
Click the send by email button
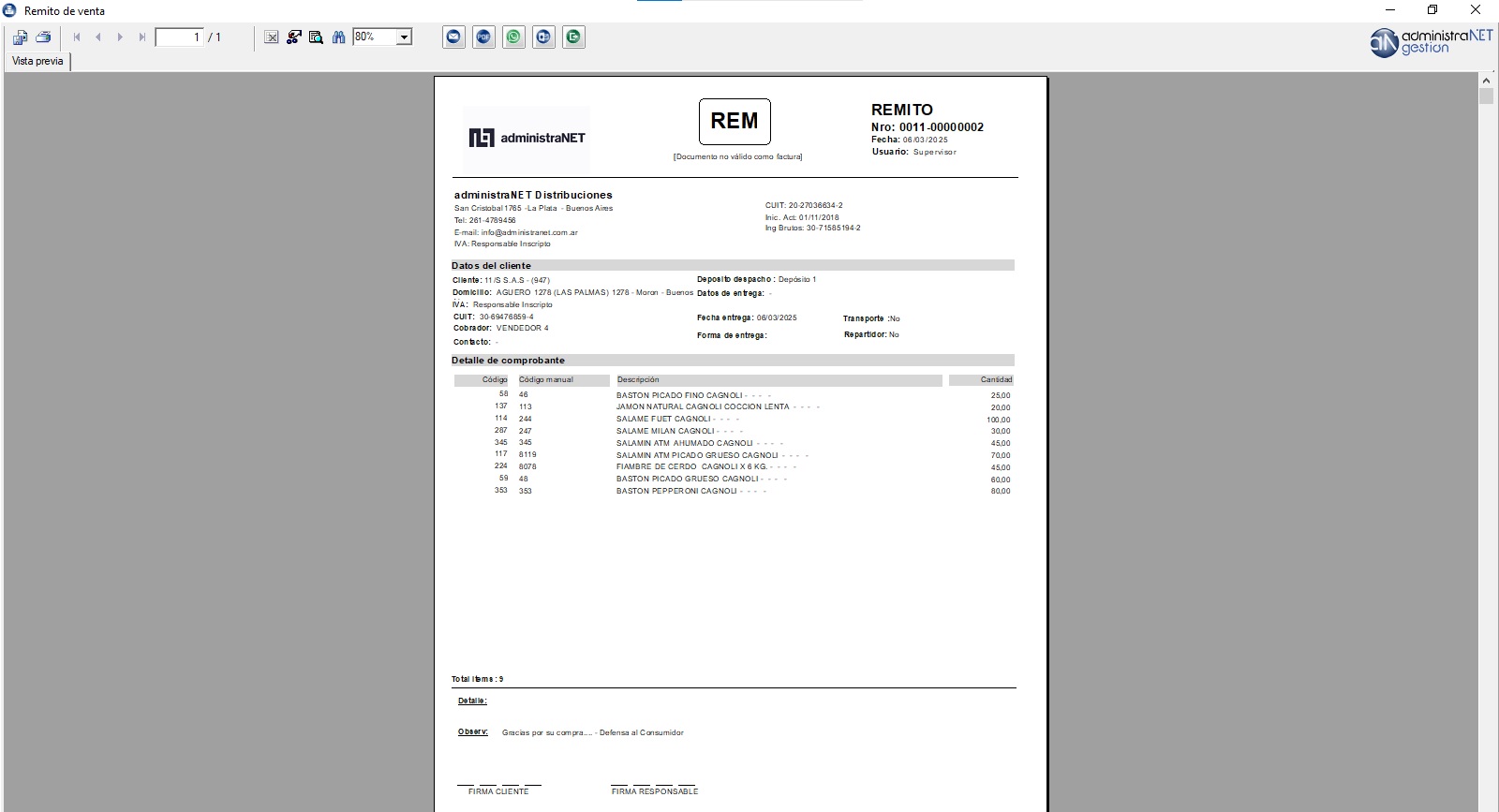pos(454,37)
